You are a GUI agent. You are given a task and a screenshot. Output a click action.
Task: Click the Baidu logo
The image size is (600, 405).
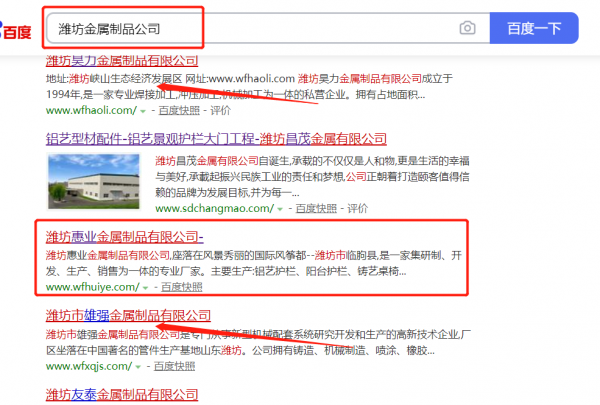point(16,30)
